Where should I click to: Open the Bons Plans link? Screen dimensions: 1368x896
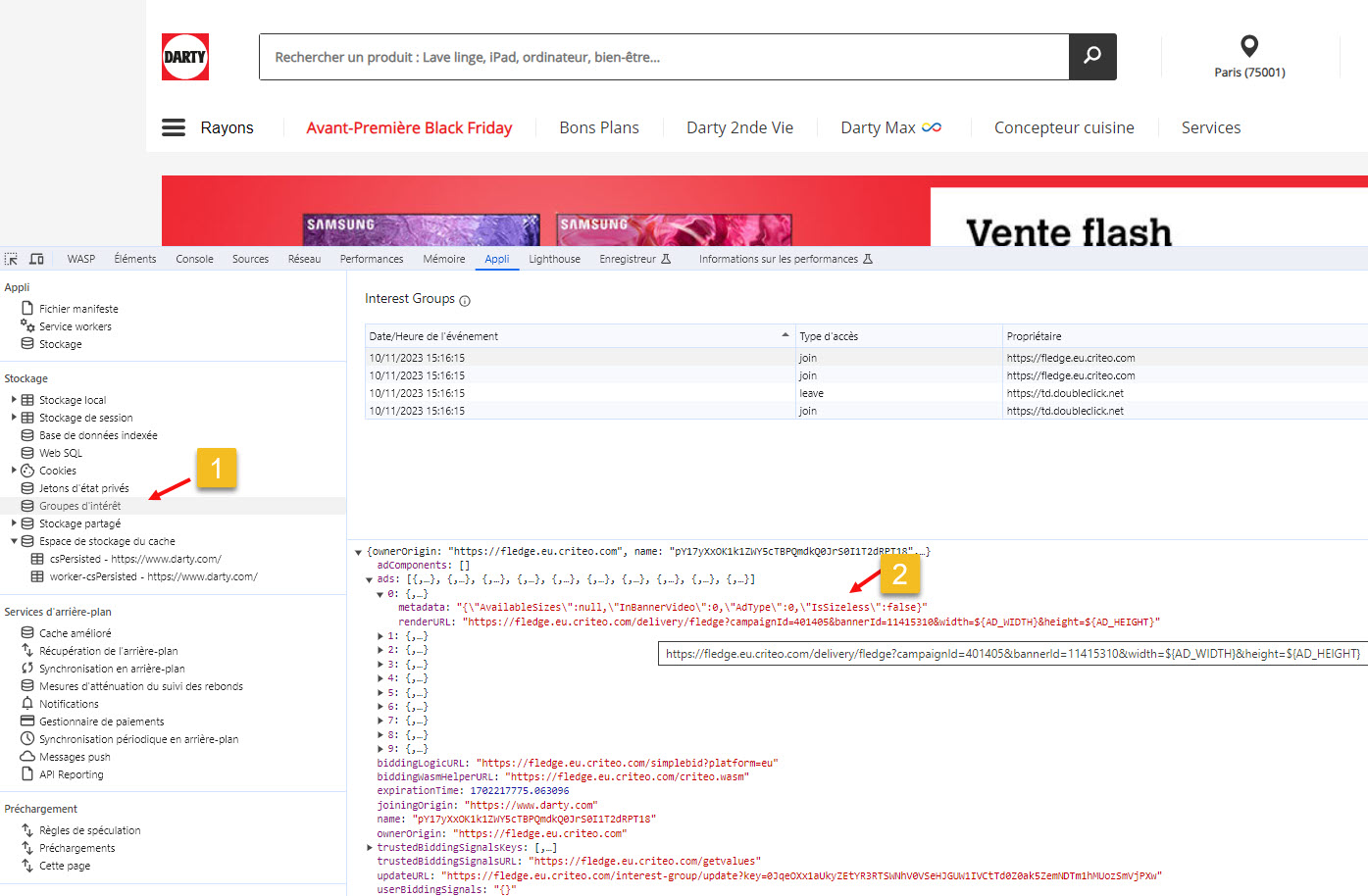[599, 127]
